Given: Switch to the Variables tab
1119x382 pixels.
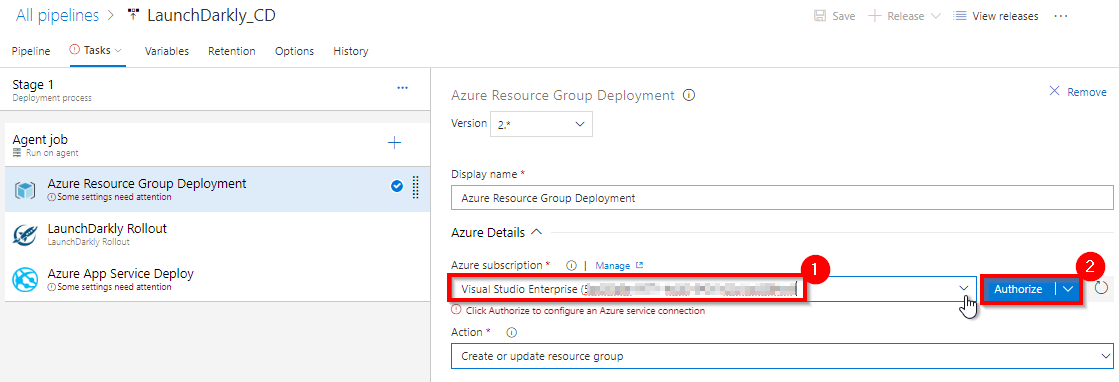Looking at the screenshot, I should point(166,51).
